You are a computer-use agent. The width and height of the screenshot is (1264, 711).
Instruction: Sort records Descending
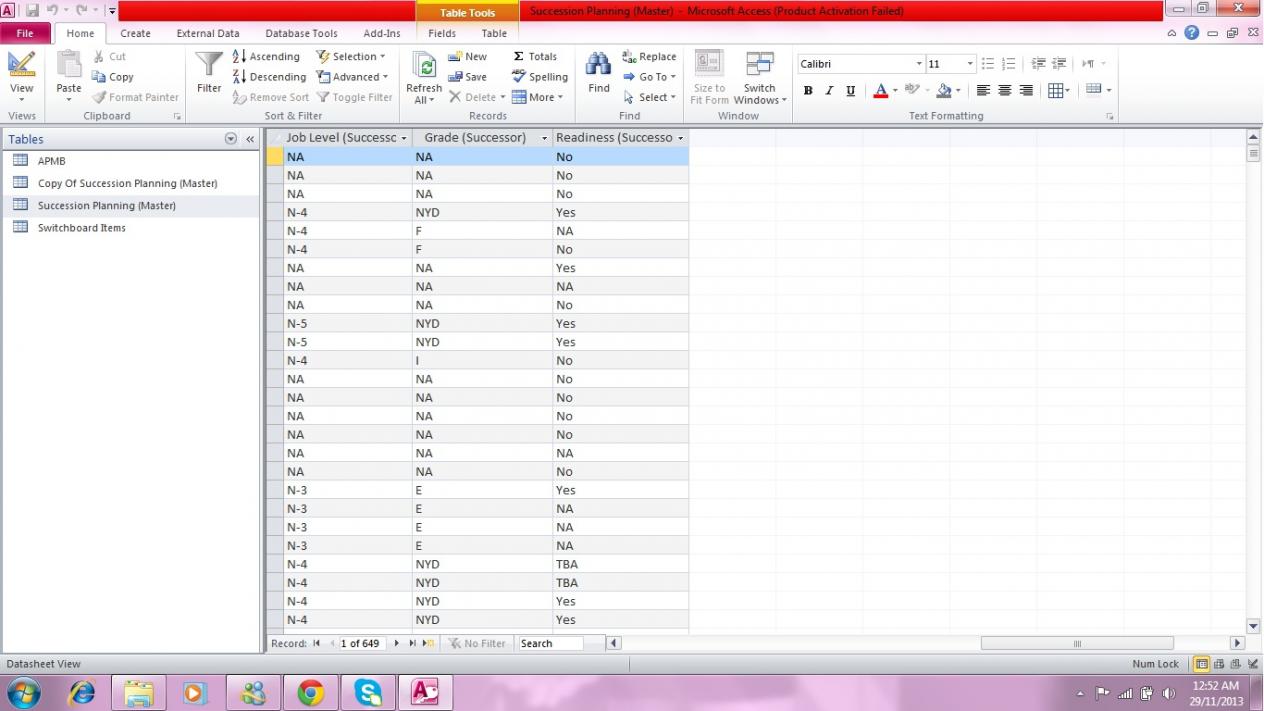pos(269,77)
